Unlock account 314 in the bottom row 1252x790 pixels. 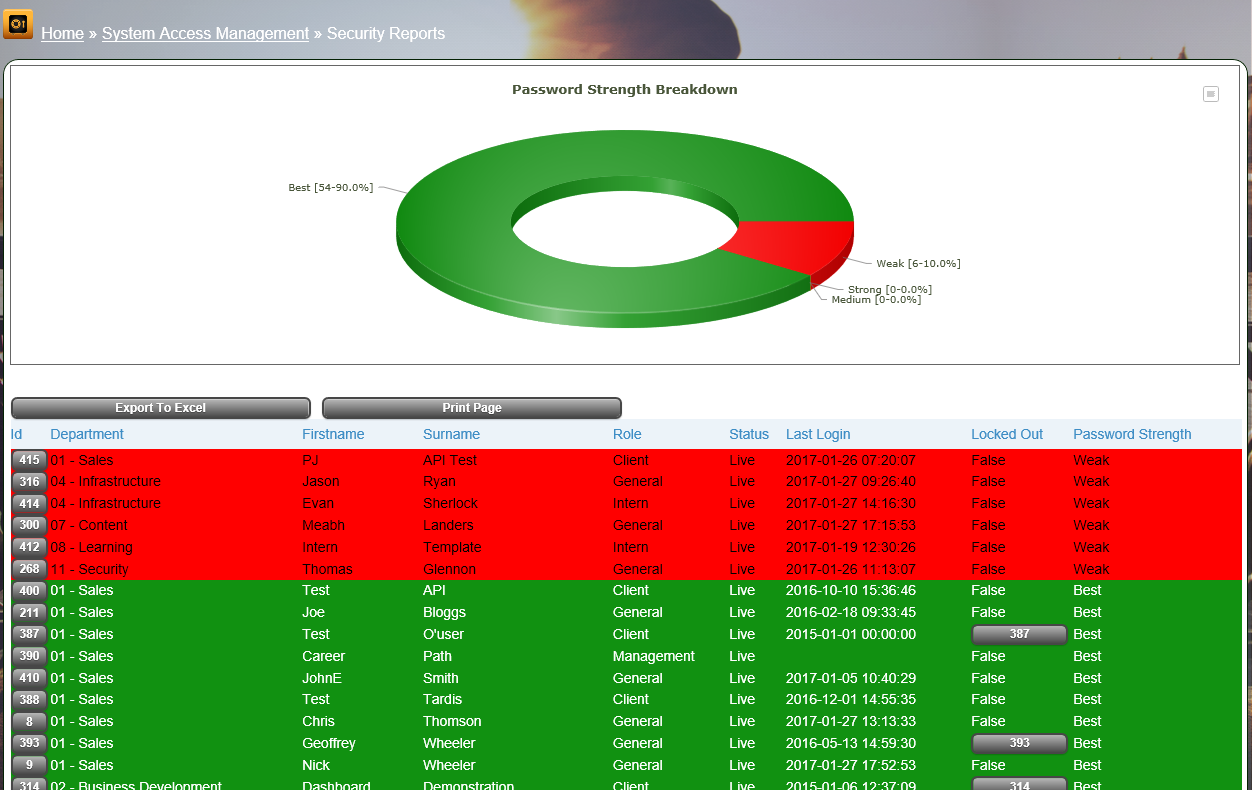(1018, 785)
